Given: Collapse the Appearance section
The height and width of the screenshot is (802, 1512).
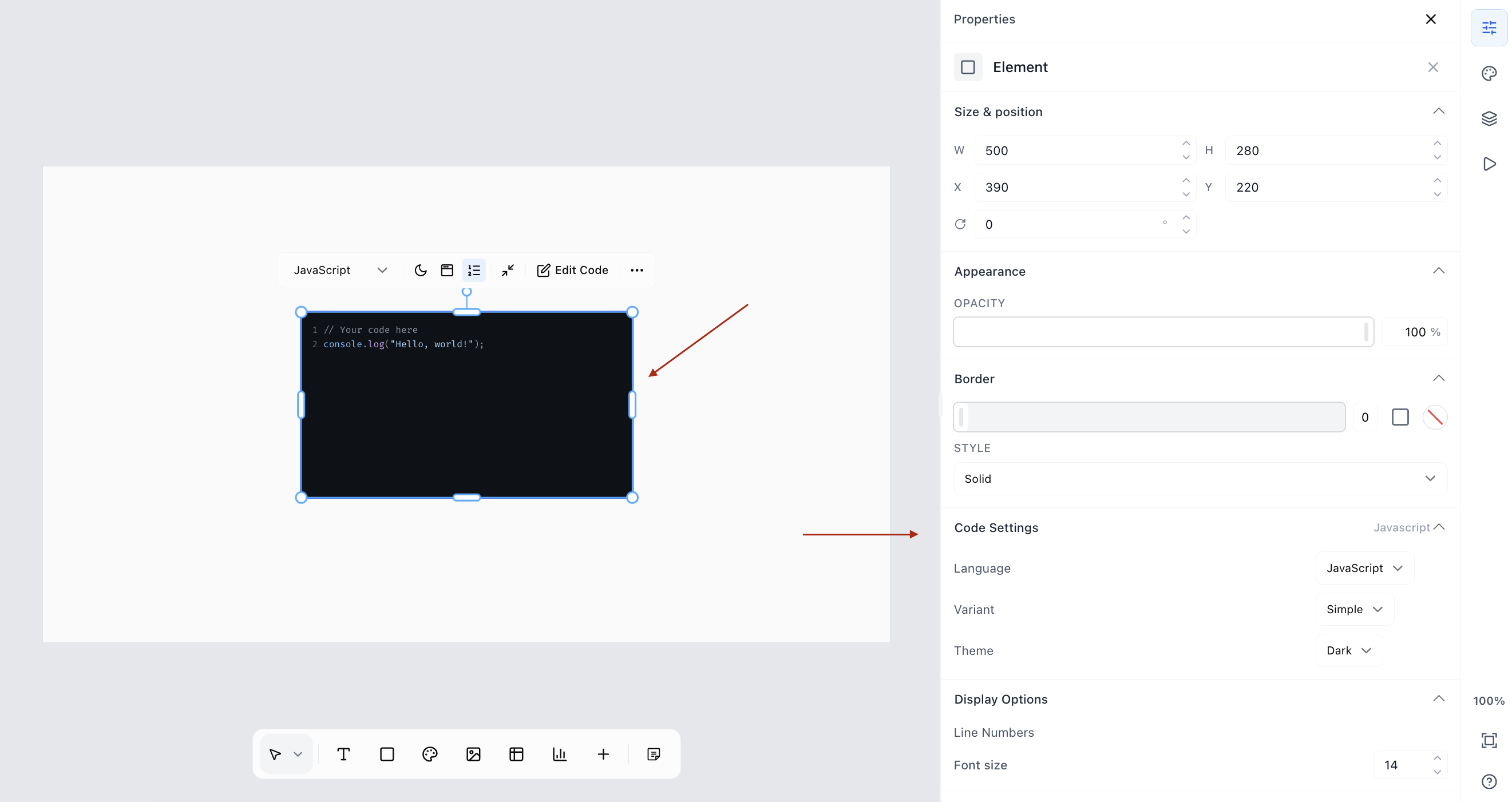Looking at the screenshot, I should pyautogui.click(x=1439, y=271).
